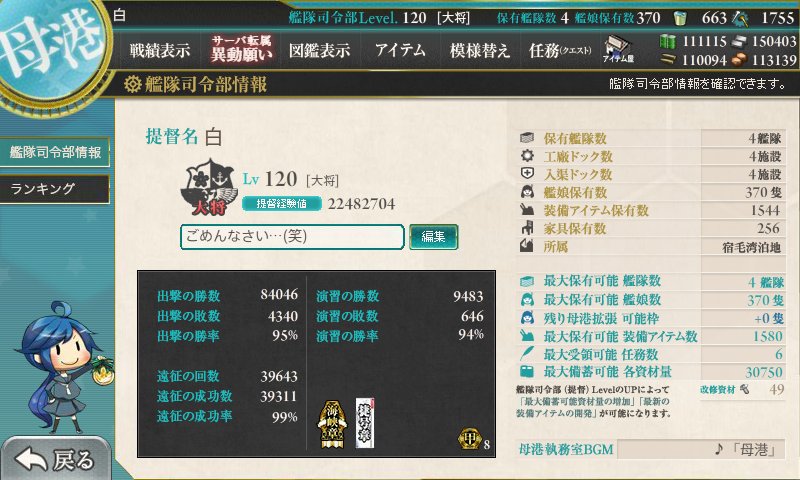The width and height of the screenshot is (800, 480).
Task: Click the 戻る back button
Action: coord(55,459)
